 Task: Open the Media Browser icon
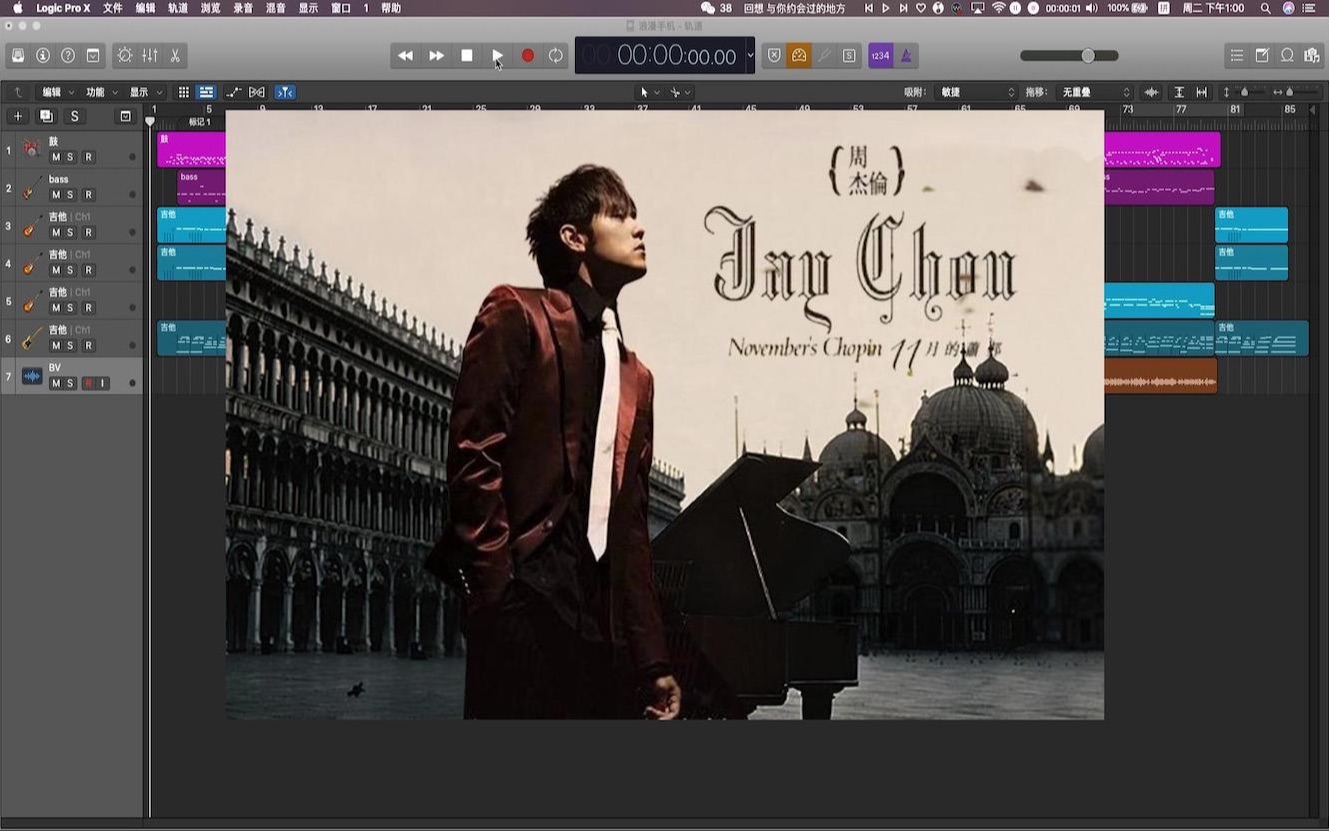(1312, 56)
